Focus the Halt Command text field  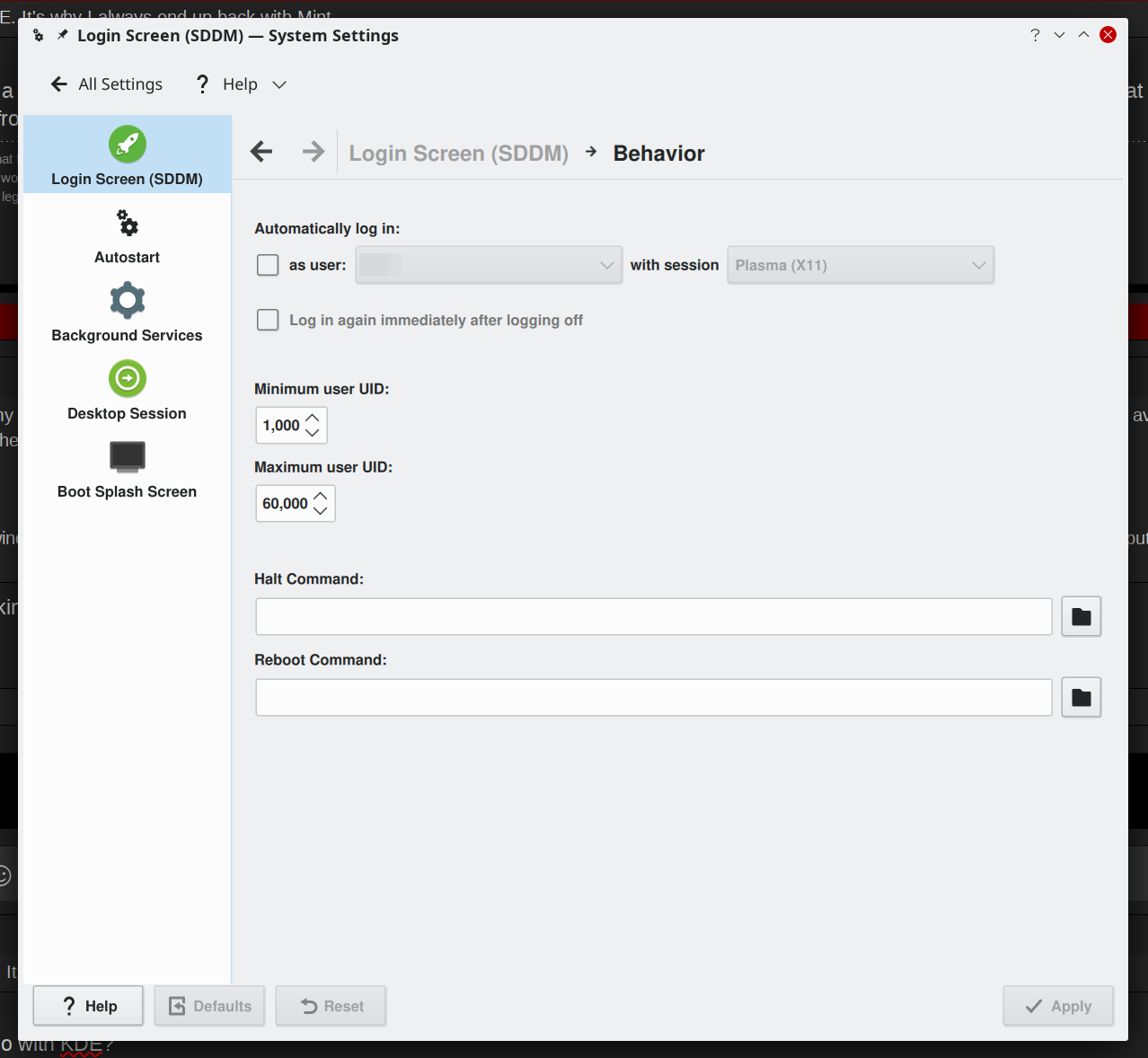click(x=654, y=616)
